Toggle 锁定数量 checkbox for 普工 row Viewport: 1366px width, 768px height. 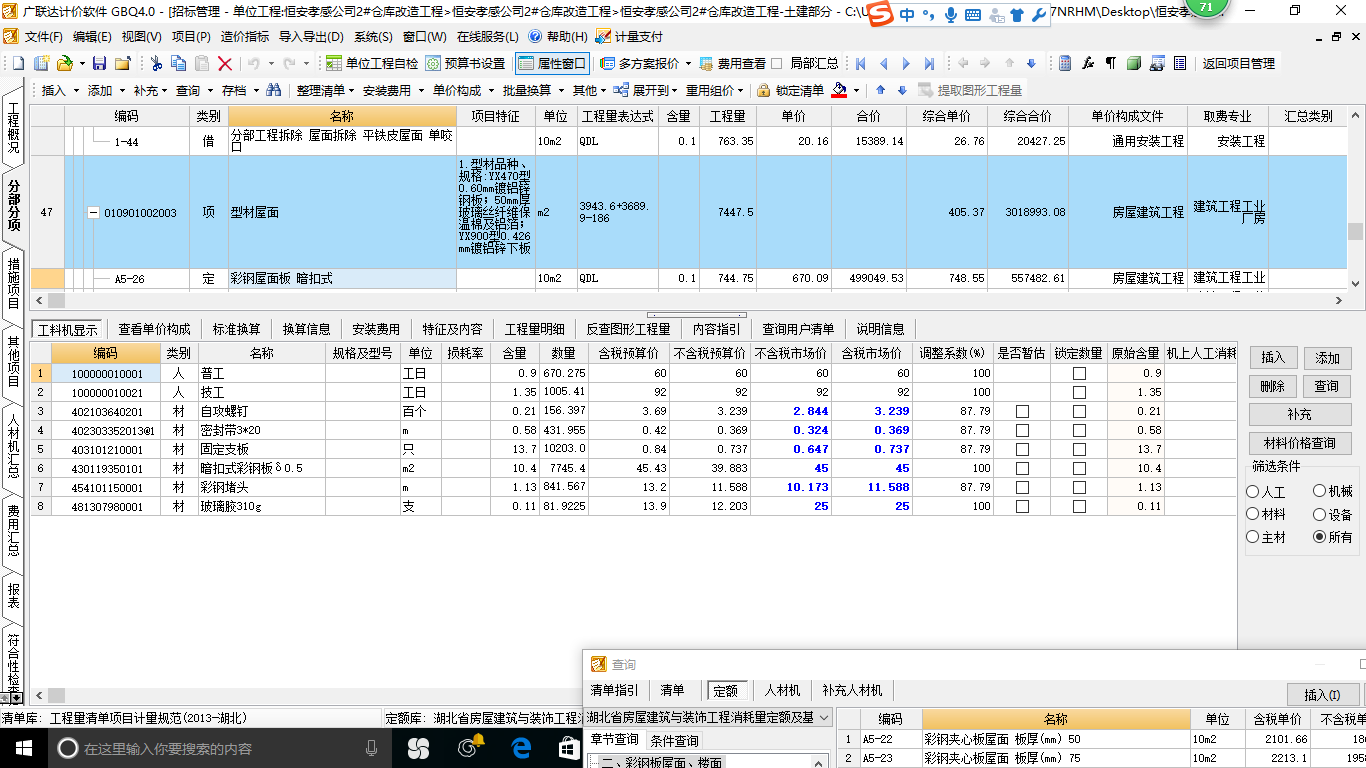(1079, 373)
